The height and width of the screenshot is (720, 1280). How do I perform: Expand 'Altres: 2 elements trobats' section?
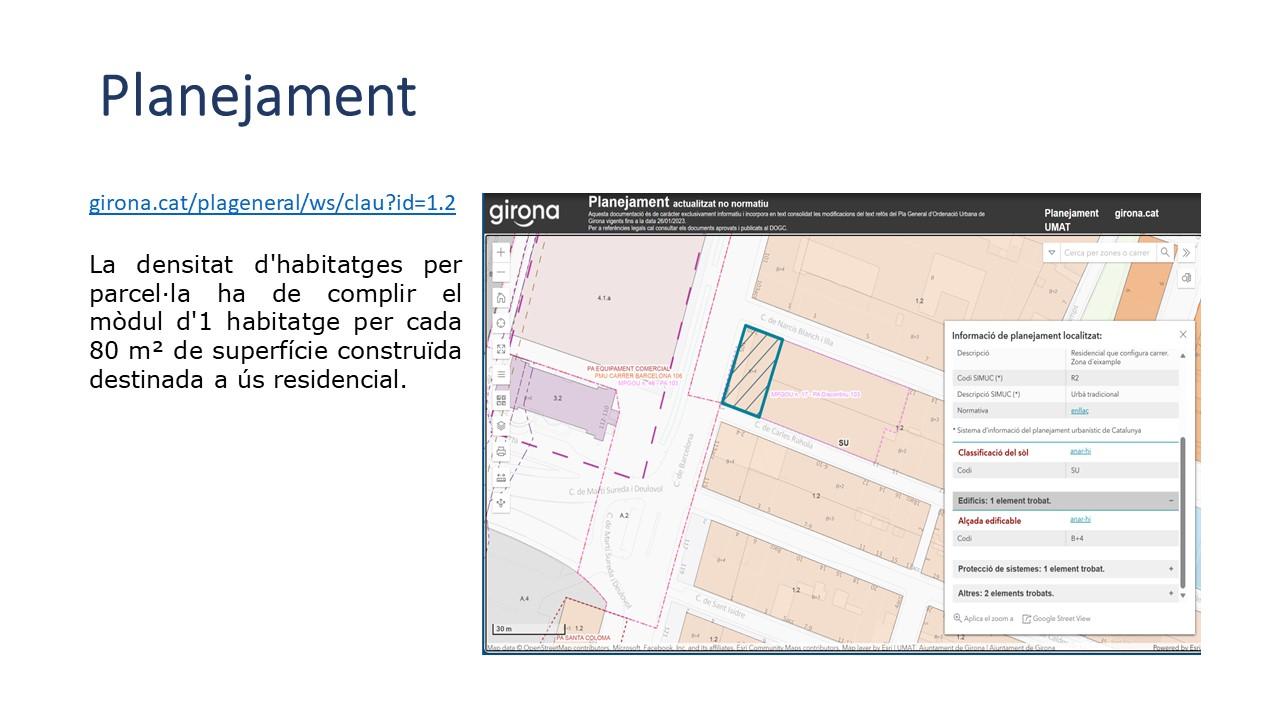point(1170,593)
